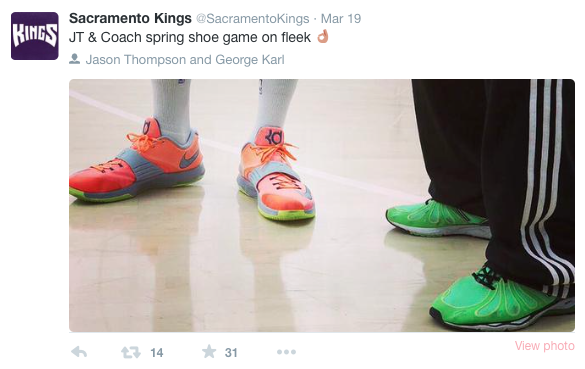Open the shoe photo thumbnail
This screenshot has height=369, width=585.
click(322, 206)
